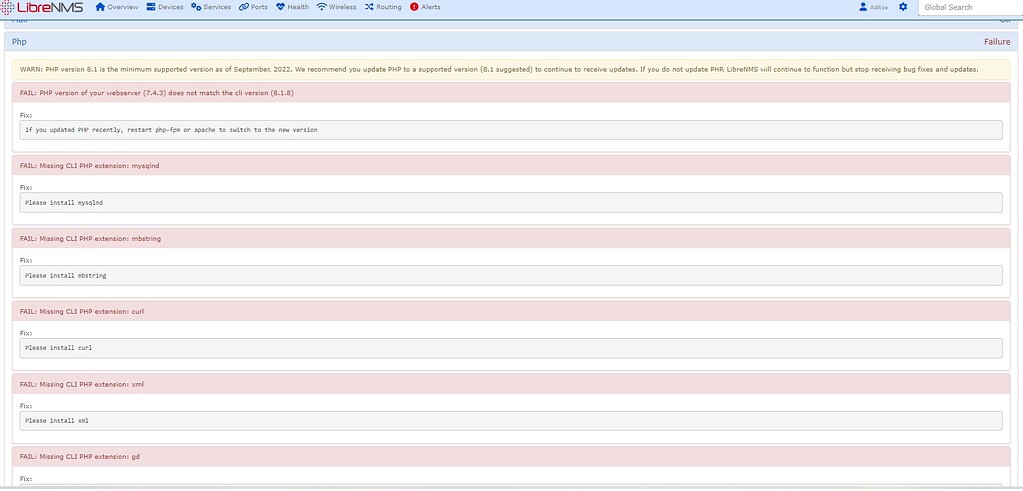
Task: Select the missing mbstring extension failure heading
Action: pos(512,239)
